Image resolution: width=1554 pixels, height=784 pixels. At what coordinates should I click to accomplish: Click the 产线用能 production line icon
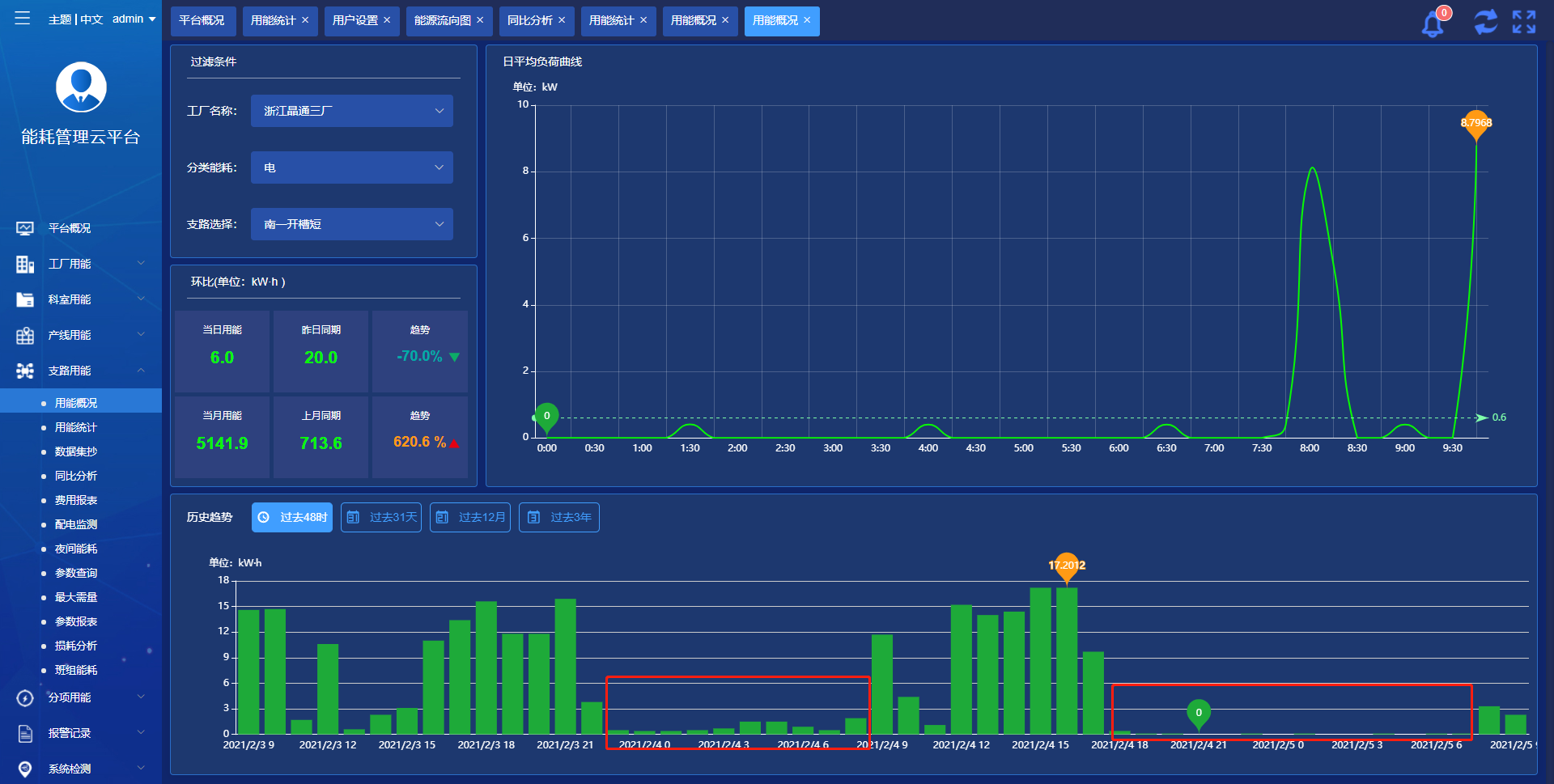pos(25,335)
